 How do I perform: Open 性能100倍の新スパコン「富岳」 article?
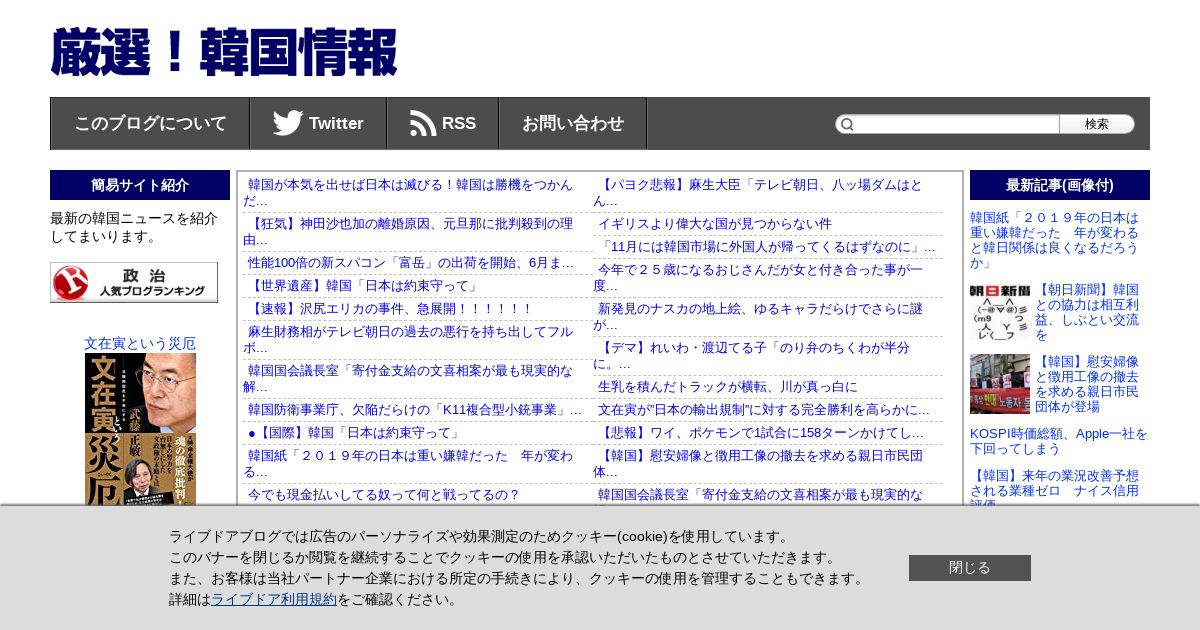(411, 263)
